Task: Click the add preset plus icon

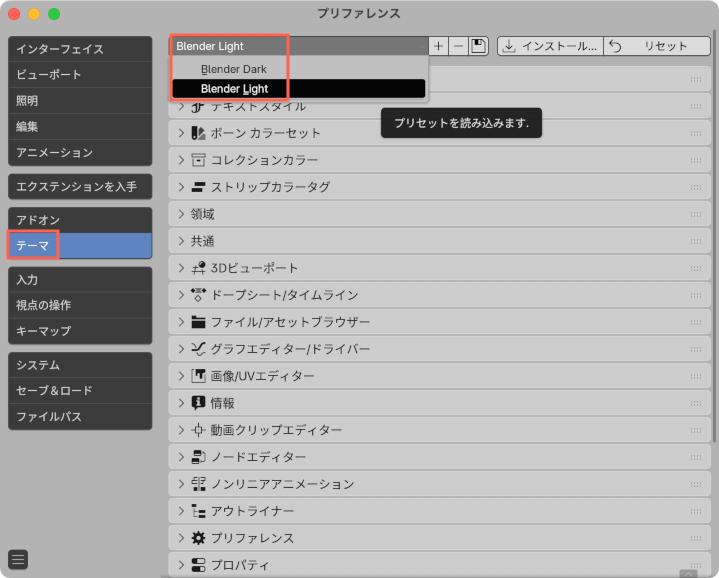Action: tap(438, 46)
